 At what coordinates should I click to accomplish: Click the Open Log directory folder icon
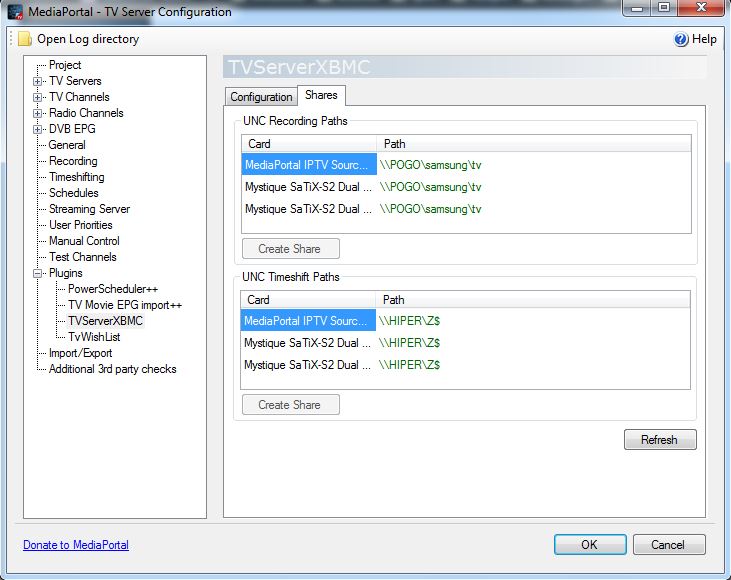(25, 39)
